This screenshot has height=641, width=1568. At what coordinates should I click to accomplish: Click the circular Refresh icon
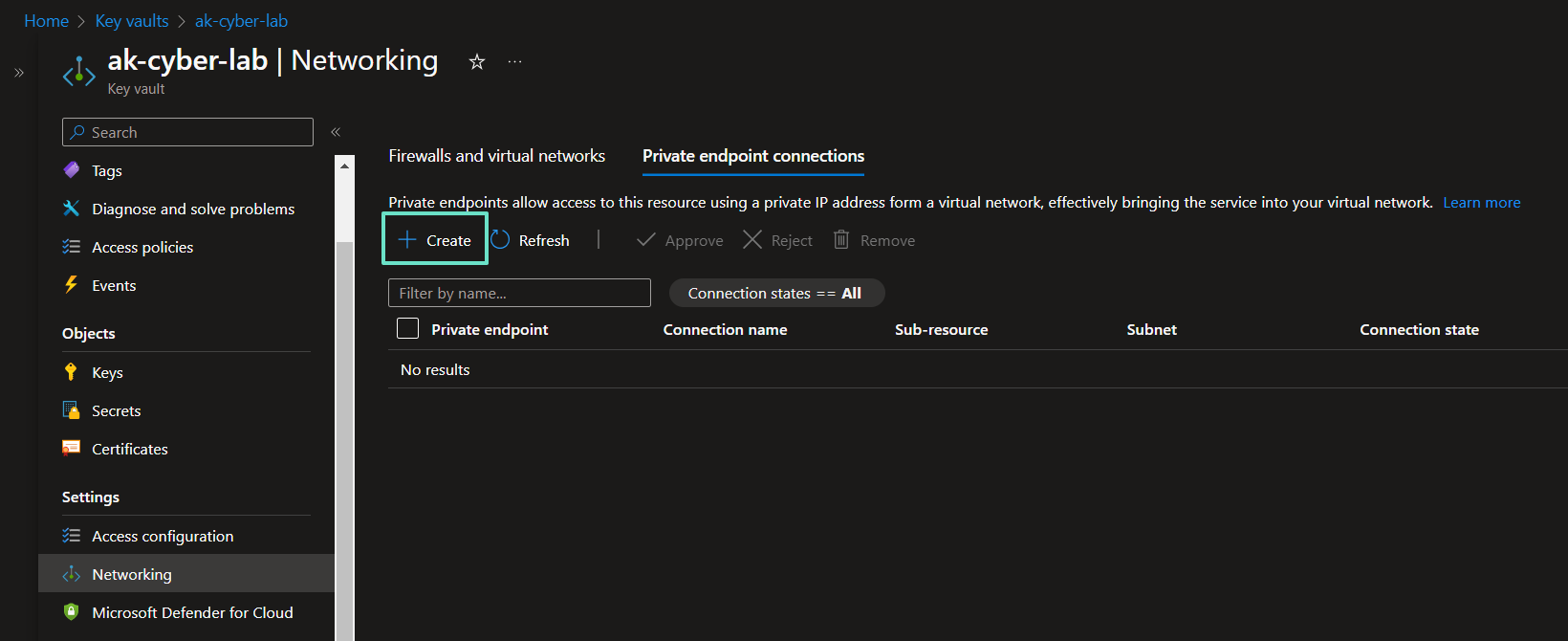pyautogui.click(x=501, y=240)
